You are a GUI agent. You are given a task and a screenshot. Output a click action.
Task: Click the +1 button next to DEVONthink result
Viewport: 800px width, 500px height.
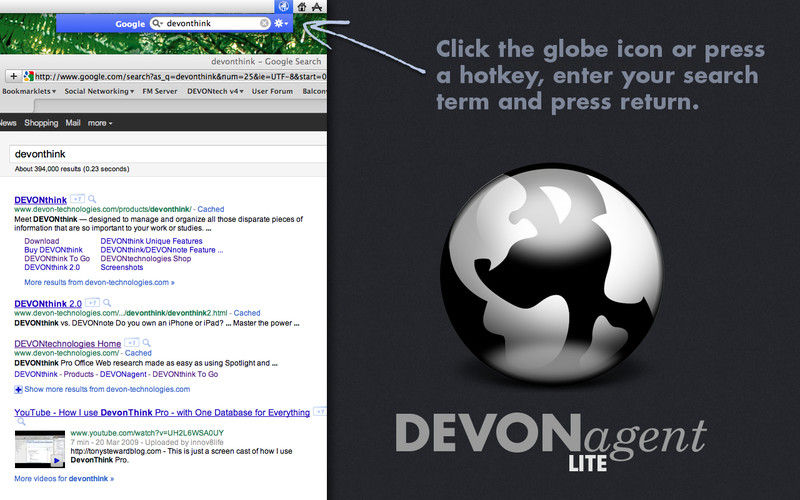click(x=76, y=199)
